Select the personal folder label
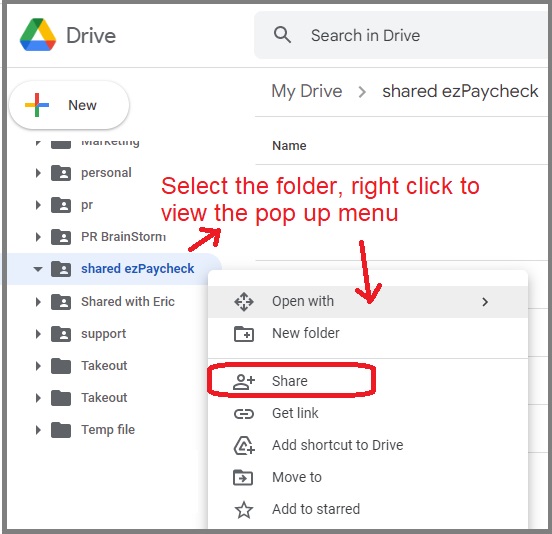 [x=106, y=173]
